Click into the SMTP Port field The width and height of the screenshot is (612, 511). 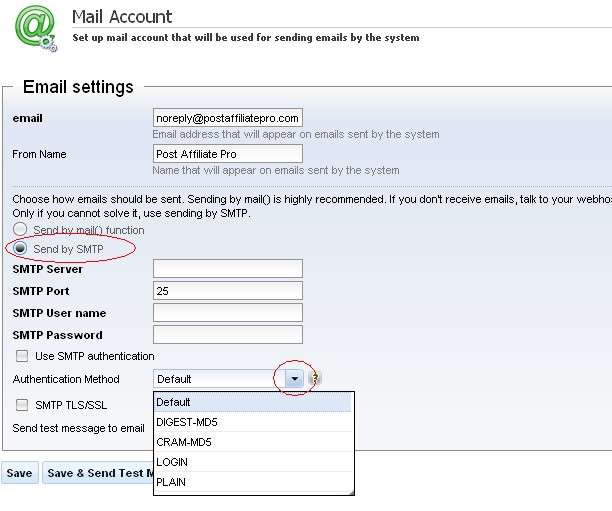(x=227, y=290)
